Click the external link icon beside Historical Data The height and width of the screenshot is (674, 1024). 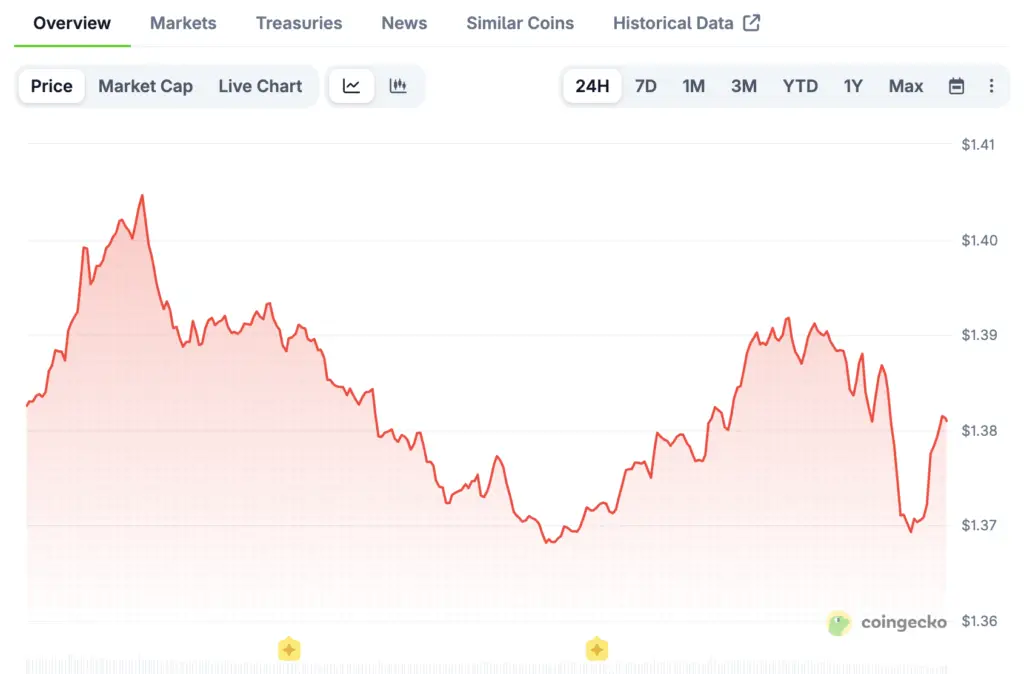[751, 22]
